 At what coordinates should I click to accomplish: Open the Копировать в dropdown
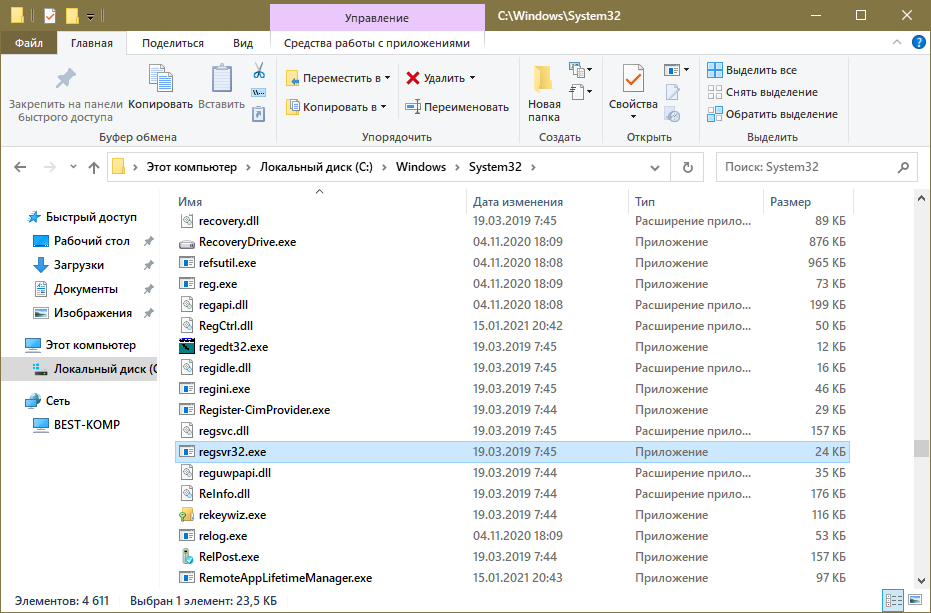(336, 107)
